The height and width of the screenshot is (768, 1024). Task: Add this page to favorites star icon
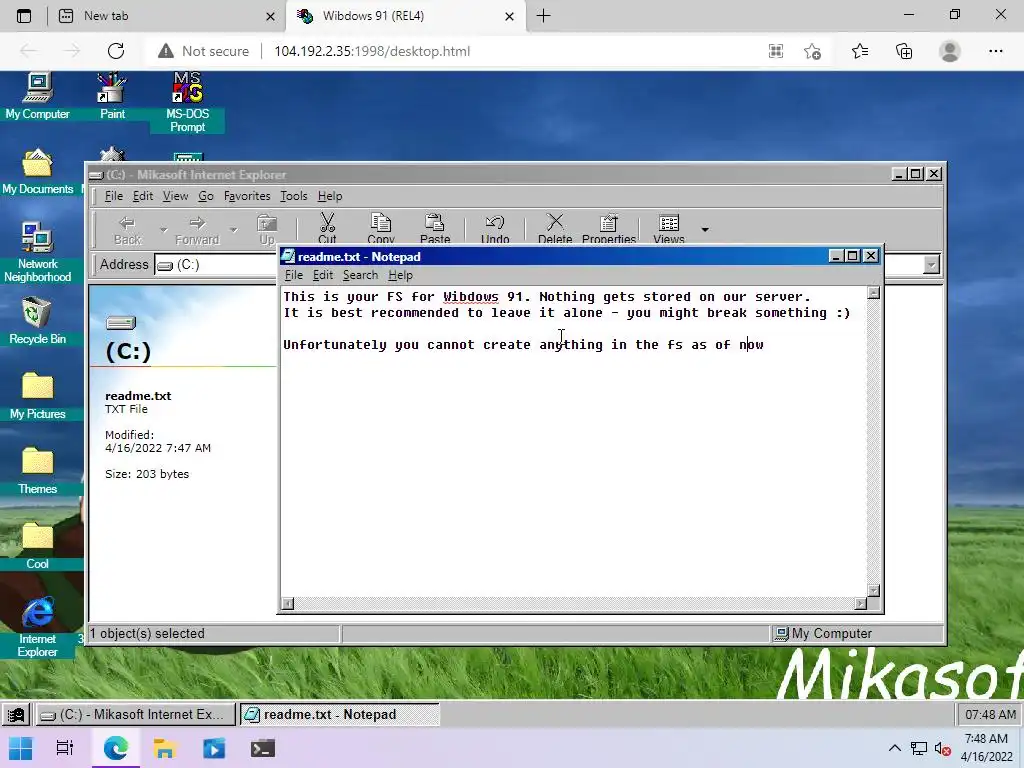(x=812, y=51)
